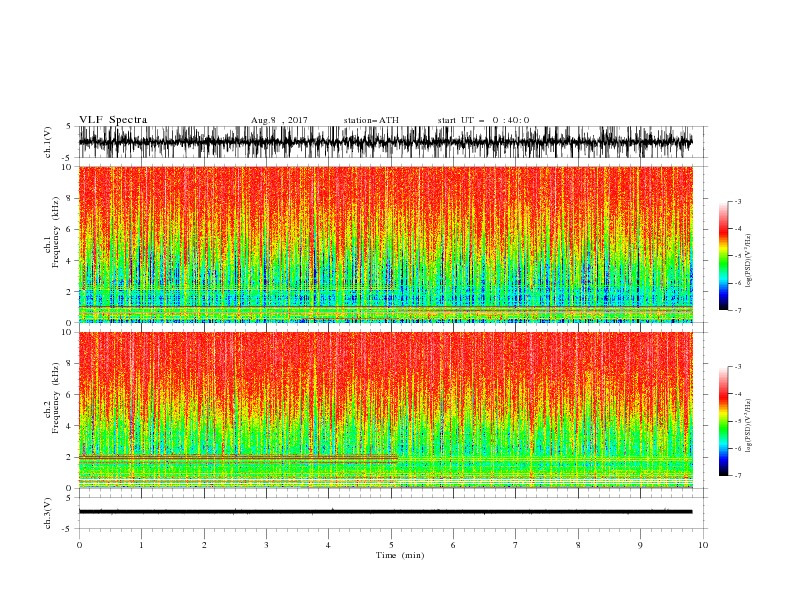792x612 pixels.
Task: Click the ch.1 "Frequency (kHz)" axis label
Action: click(56, 232)
